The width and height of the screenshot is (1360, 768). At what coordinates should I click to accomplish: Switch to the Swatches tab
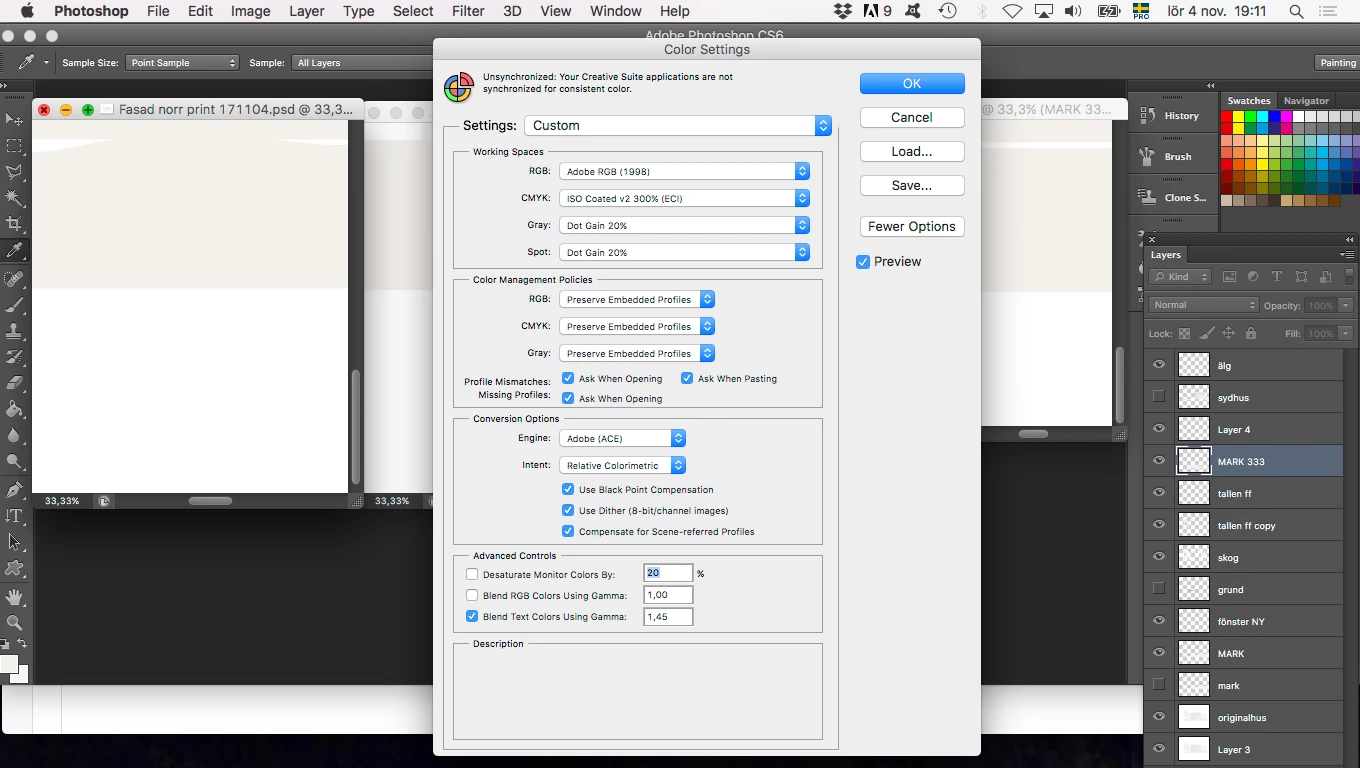click(x=1249, y=101)
